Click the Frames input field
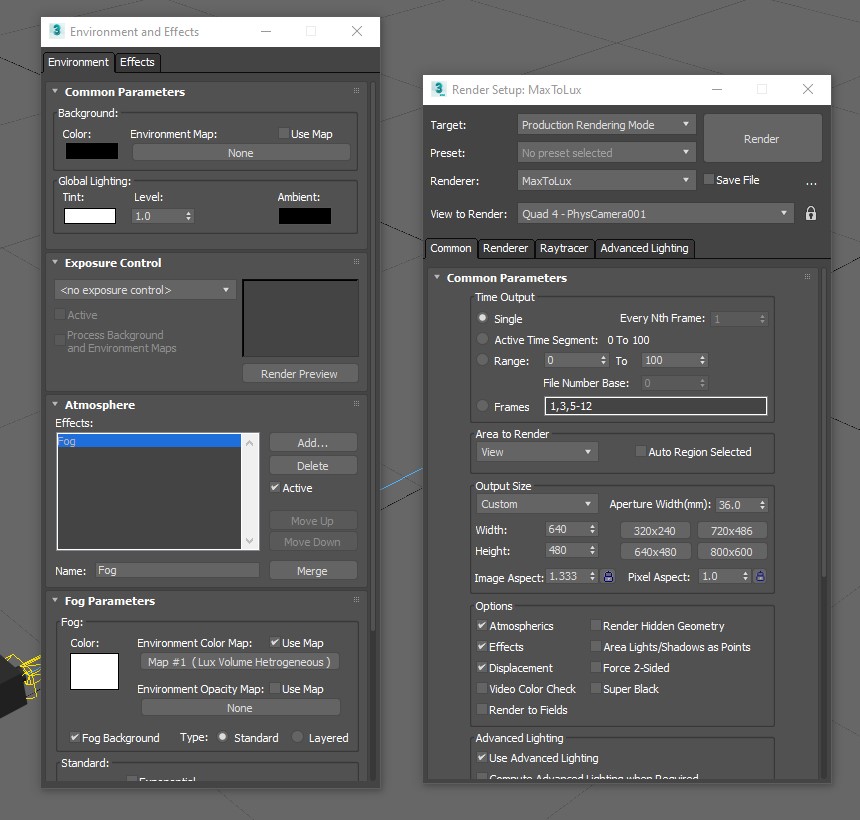The image size is (860, 820). (655, 407)
